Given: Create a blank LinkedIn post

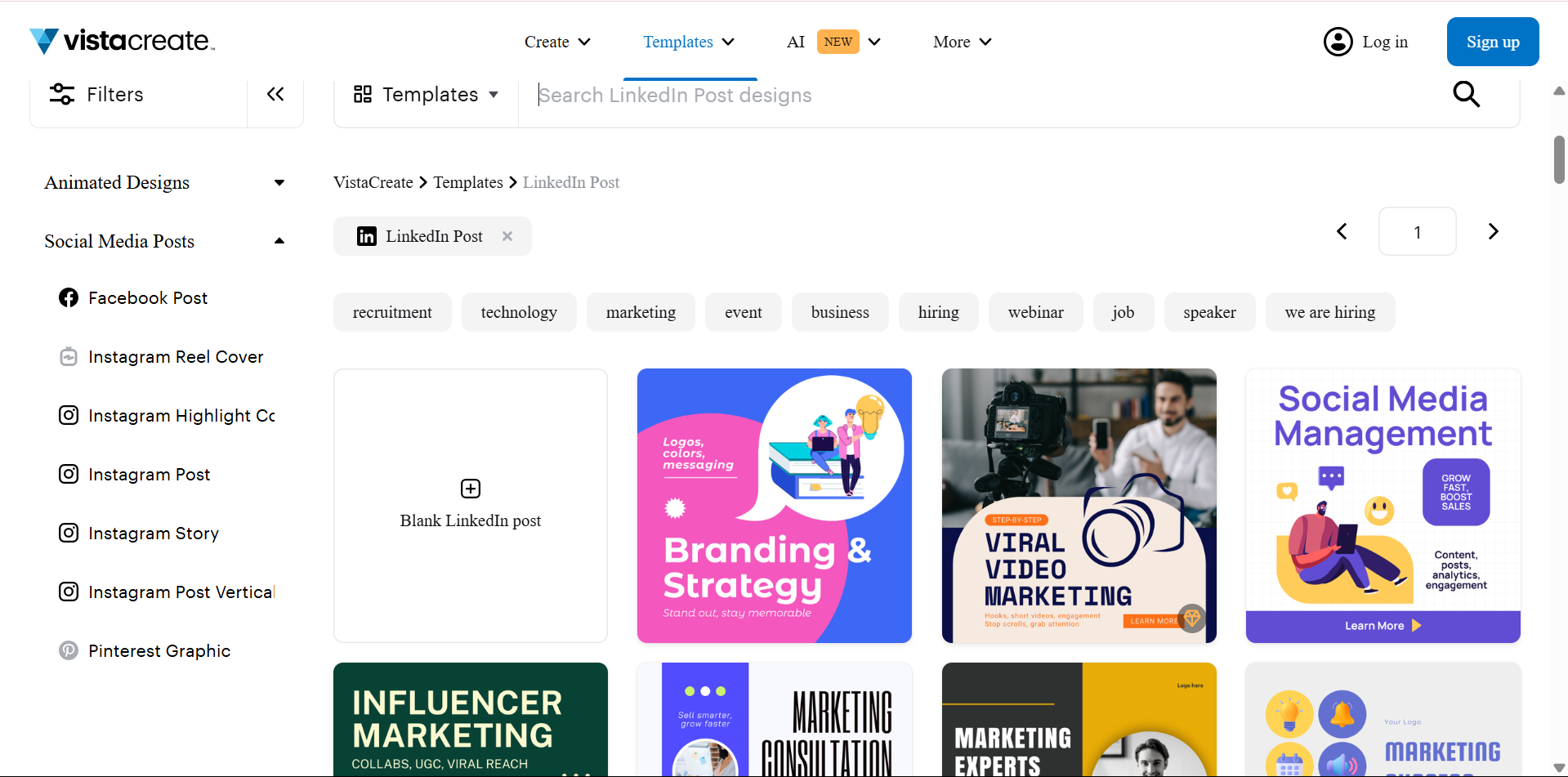Looking at the screenshot, I should (x=470, y=505).
